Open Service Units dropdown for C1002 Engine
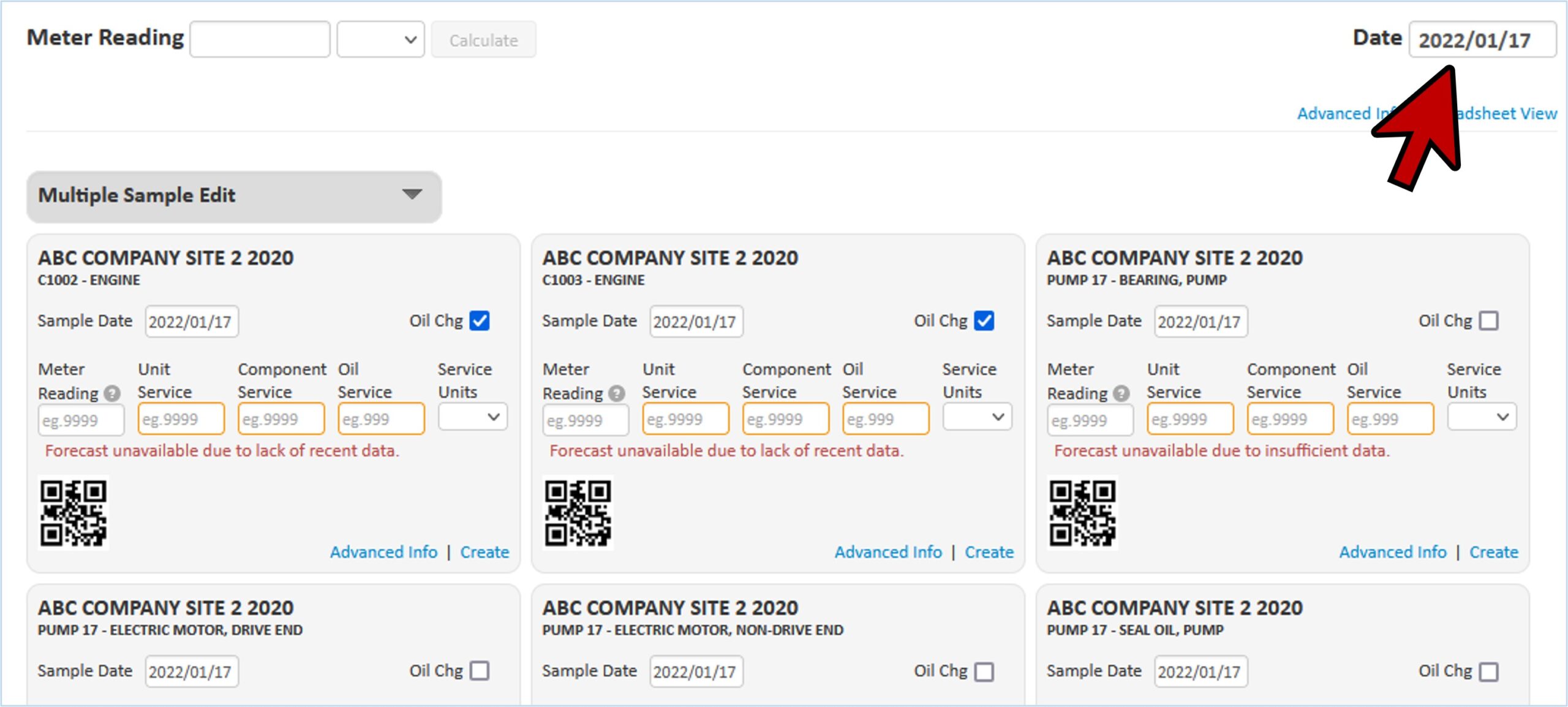This screenshot has height=707, width=1568. [472, 418]
